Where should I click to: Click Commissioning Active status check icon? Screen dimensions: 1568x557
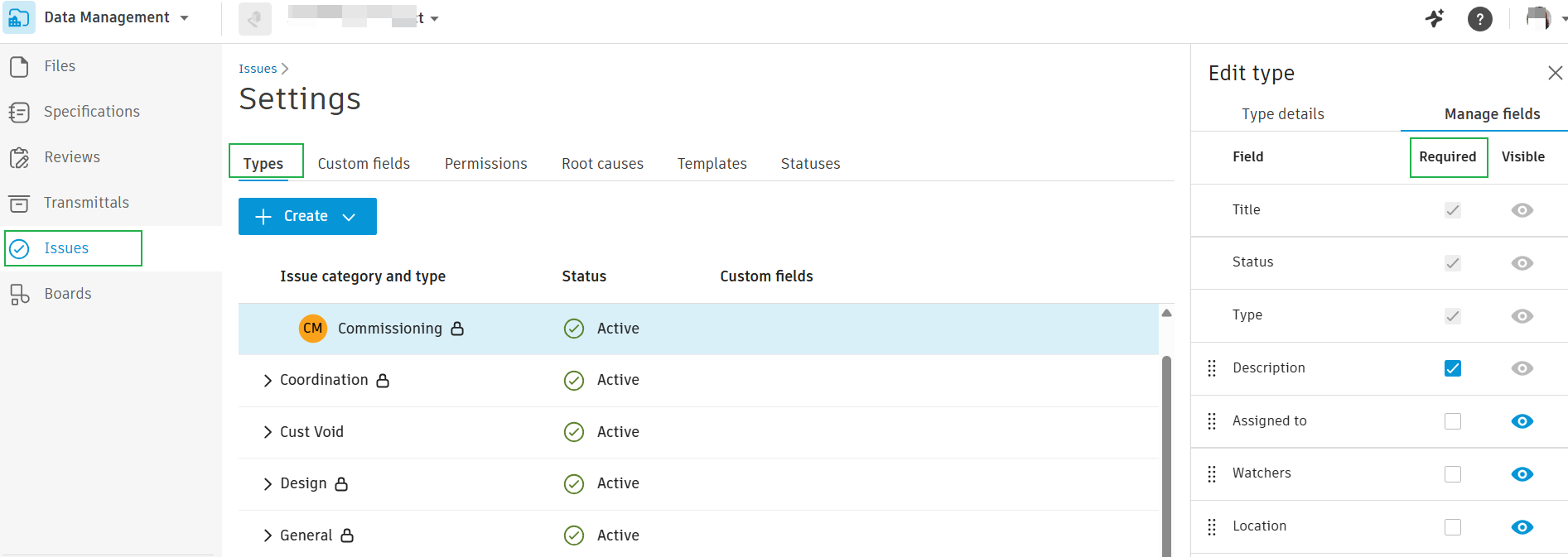point(574,329)
